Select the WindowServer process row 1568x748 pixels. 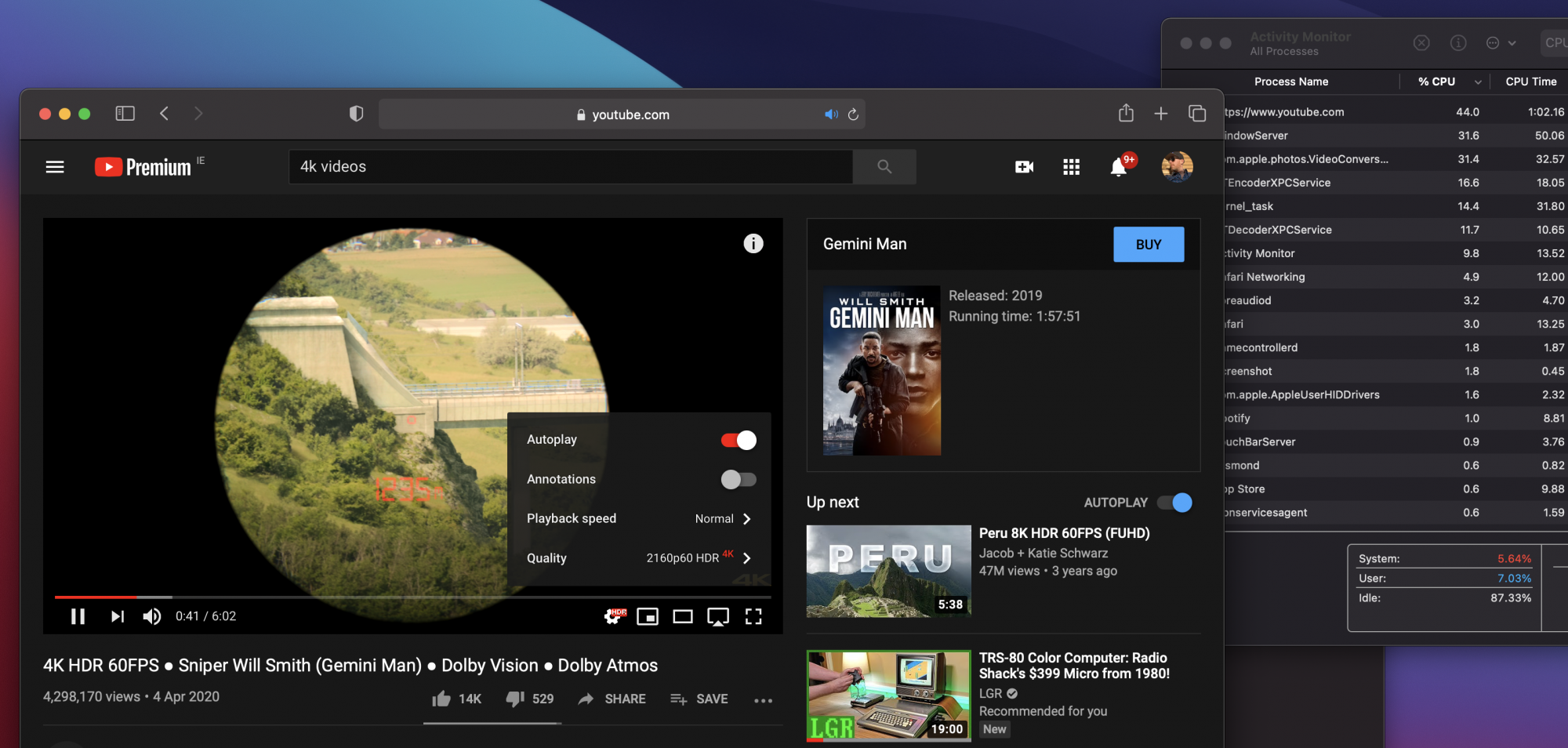pos(1396,136)
